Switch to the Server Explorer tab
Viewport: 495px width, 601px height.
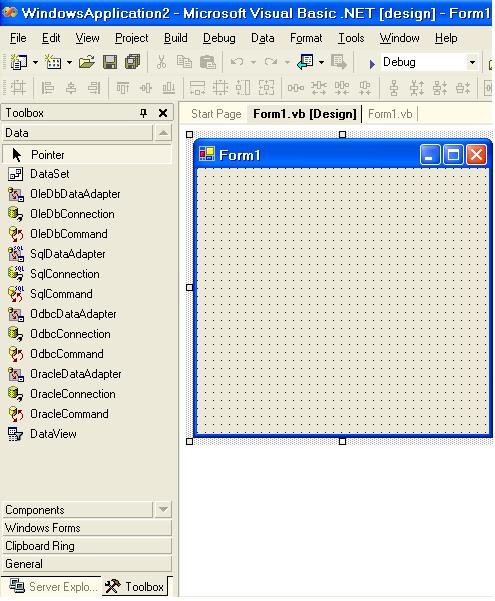tap(53, 586)
